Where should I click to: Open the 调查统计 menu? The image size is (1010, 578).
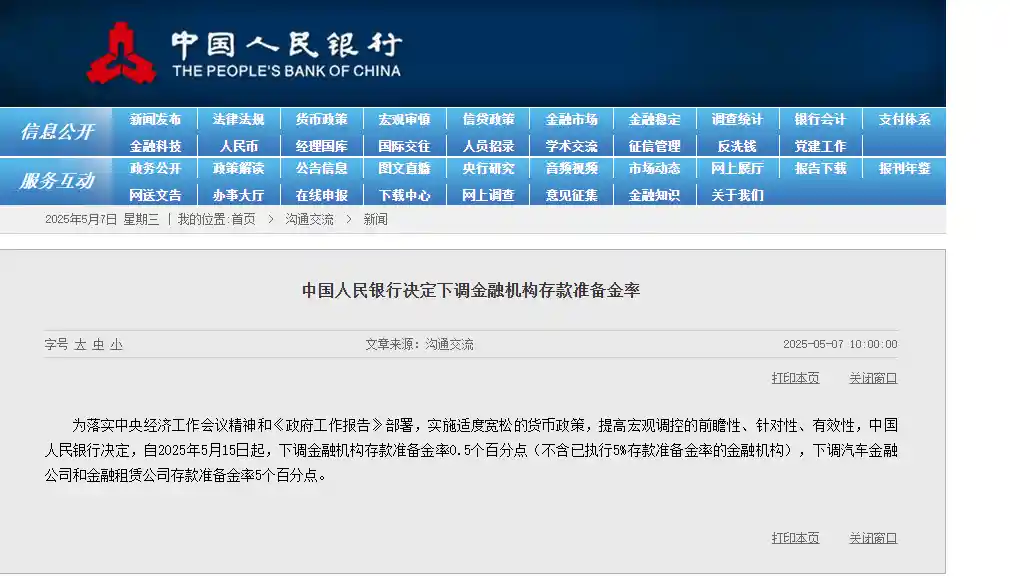point(737,118)
